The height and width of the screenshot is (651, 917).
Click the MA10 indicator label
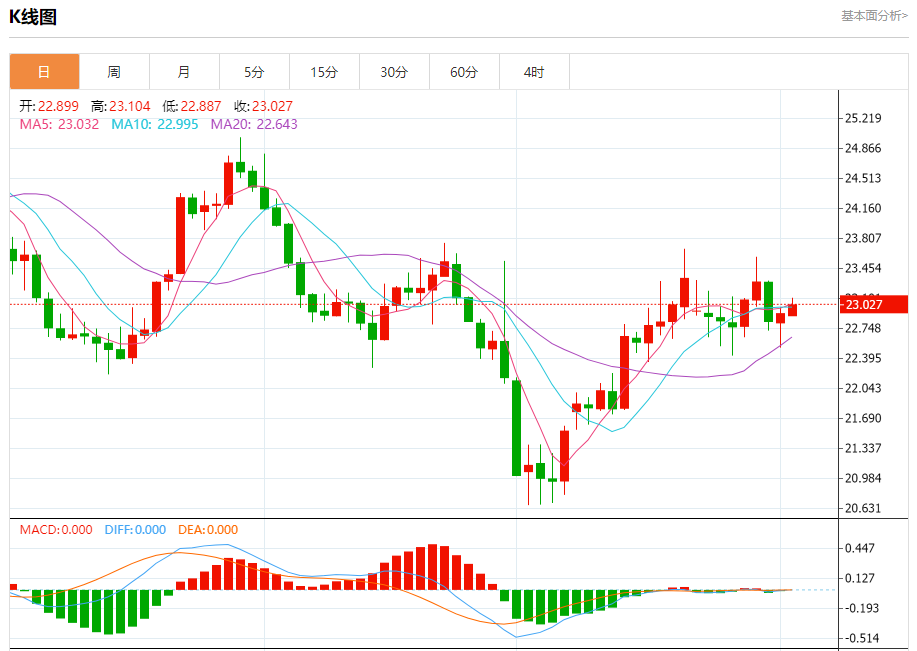click(x=154, y=124)
